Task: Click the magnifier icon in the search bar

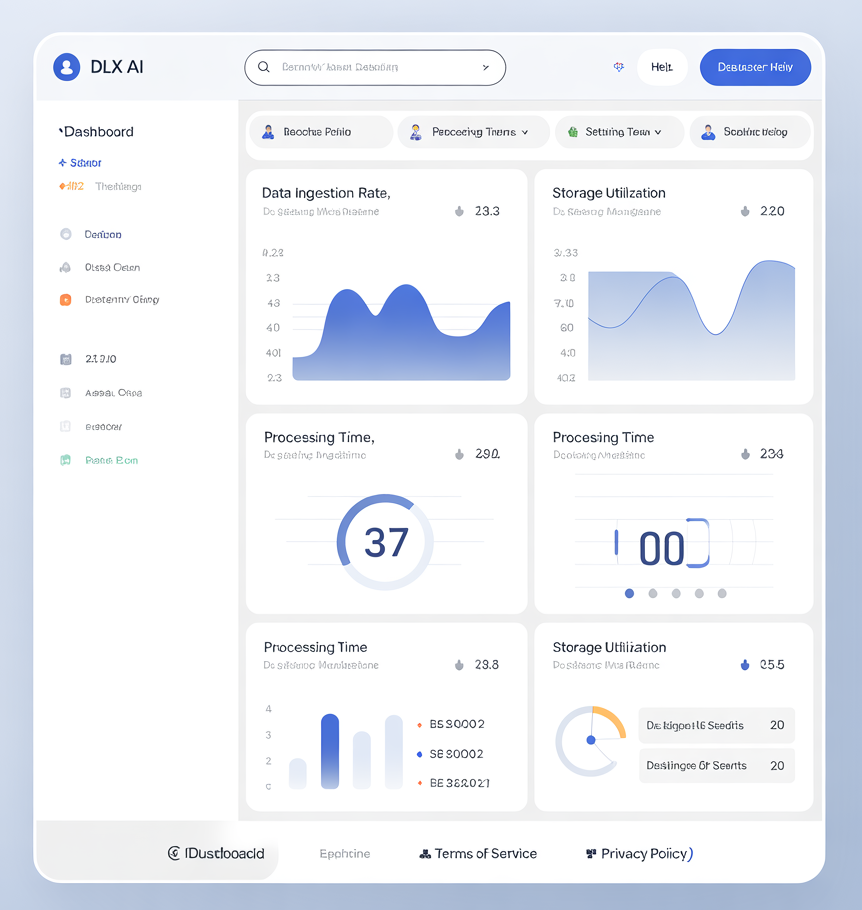Action: pyautogui.click(x=264, y=67)
